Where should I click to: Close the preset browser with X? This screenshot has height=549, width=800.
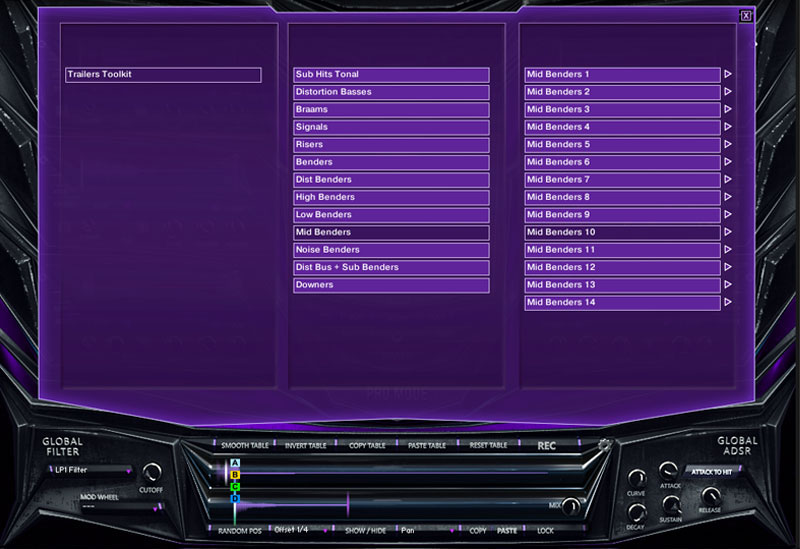coord(746,16)
